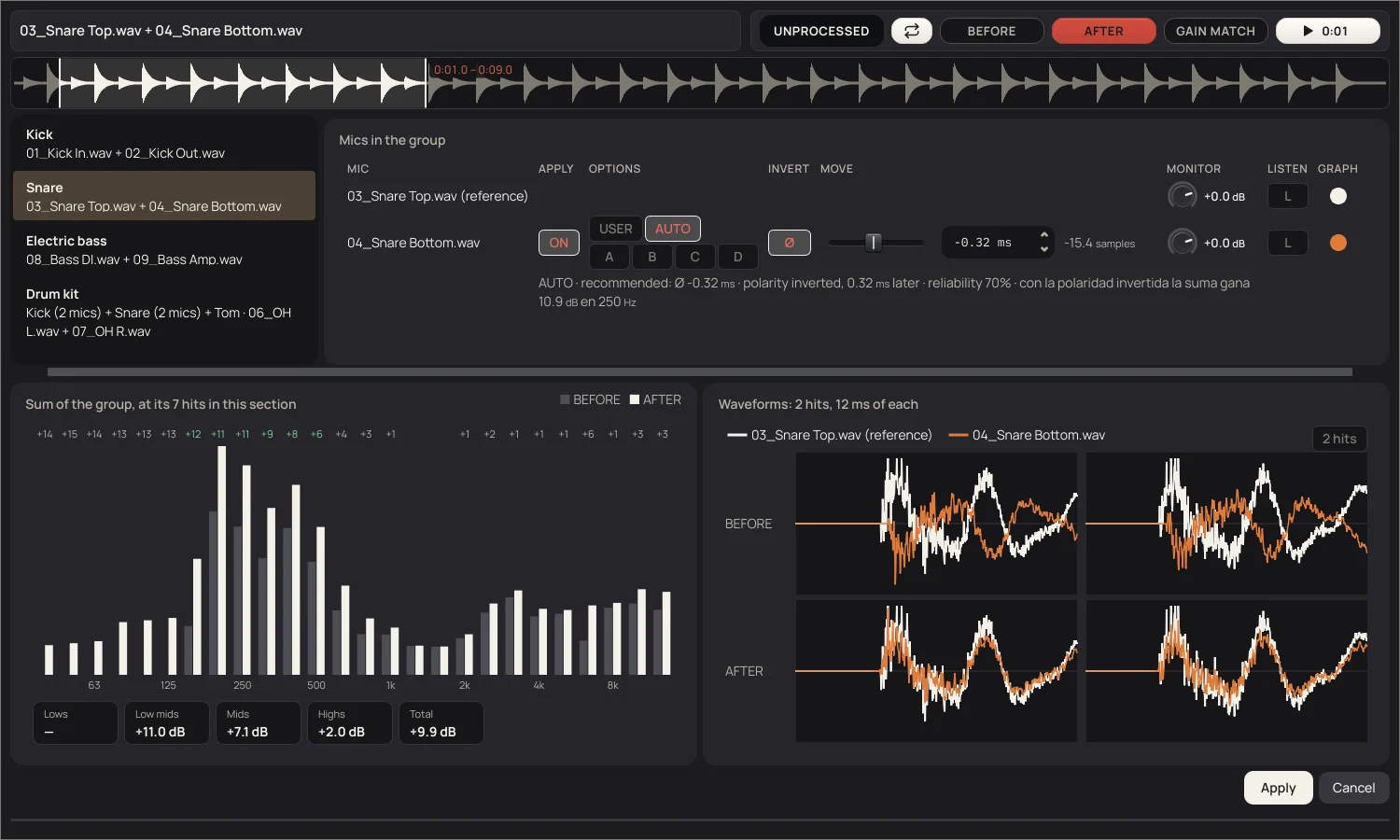Click the loop toggle icon in the top bar
The width and height of the screenshot is (1400, 840).
pos(912,31)
